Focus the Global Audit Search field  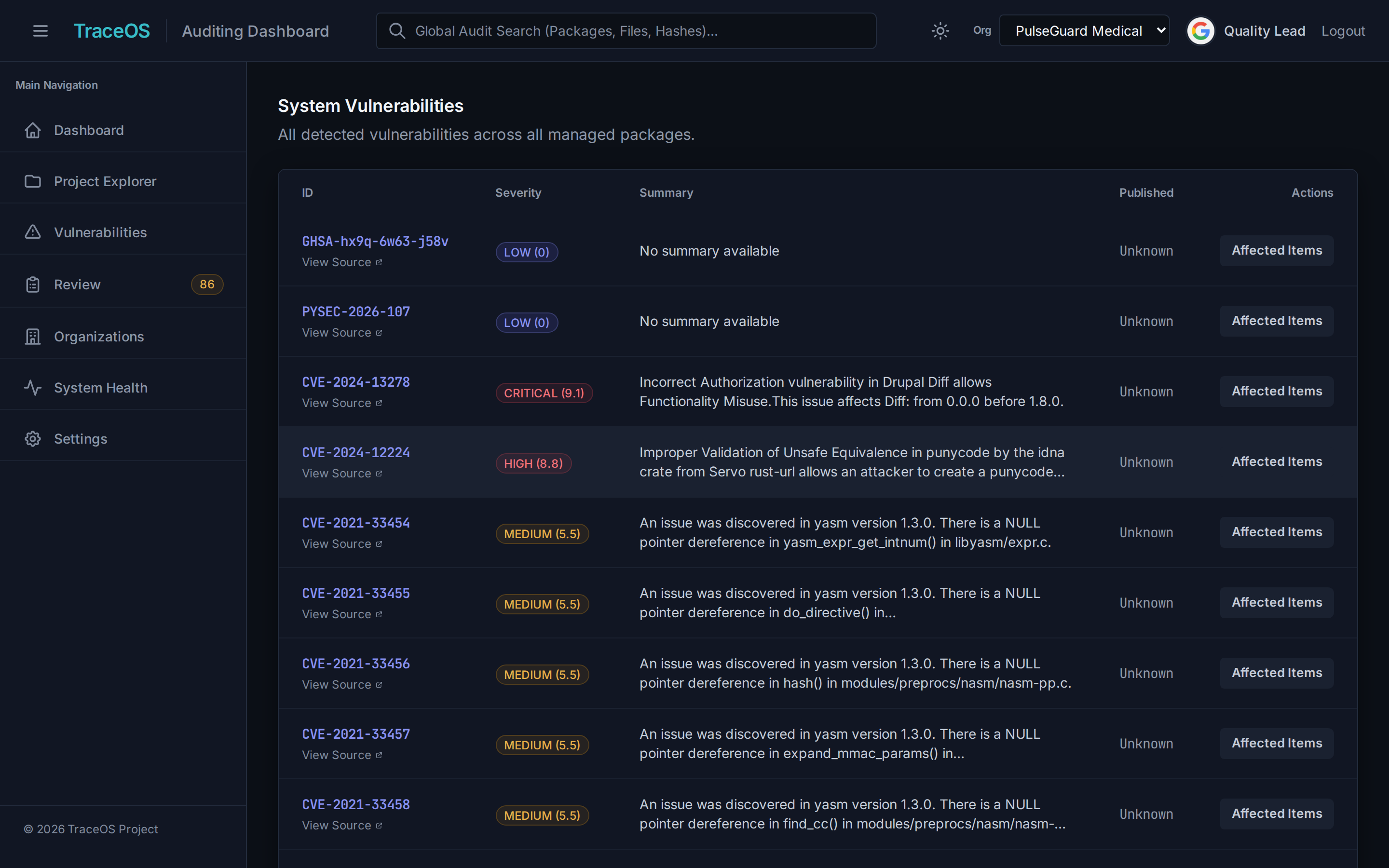click(x=626, y=31)
